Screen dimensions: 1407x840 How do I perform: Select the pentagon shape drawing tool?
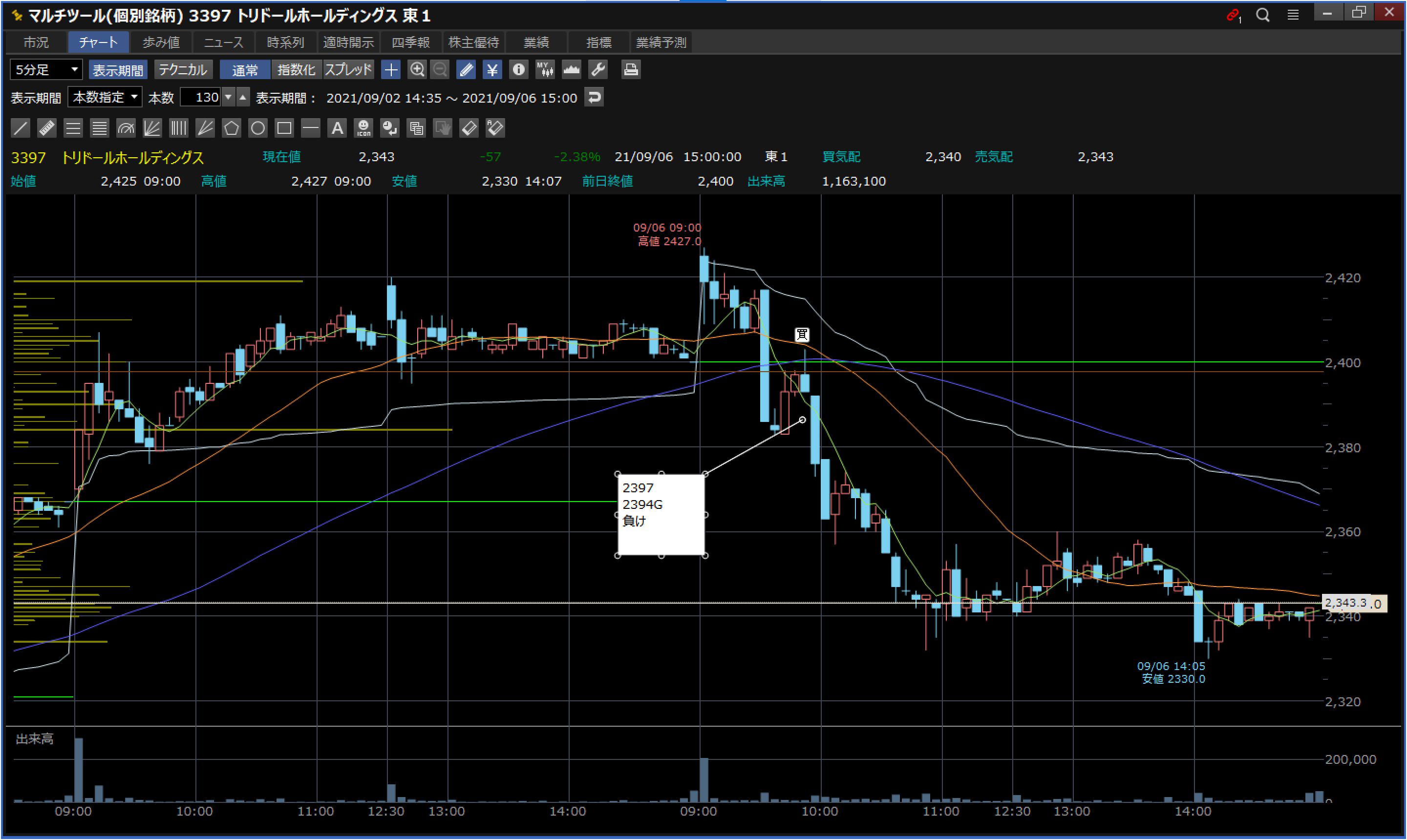[x=231, y=128]
